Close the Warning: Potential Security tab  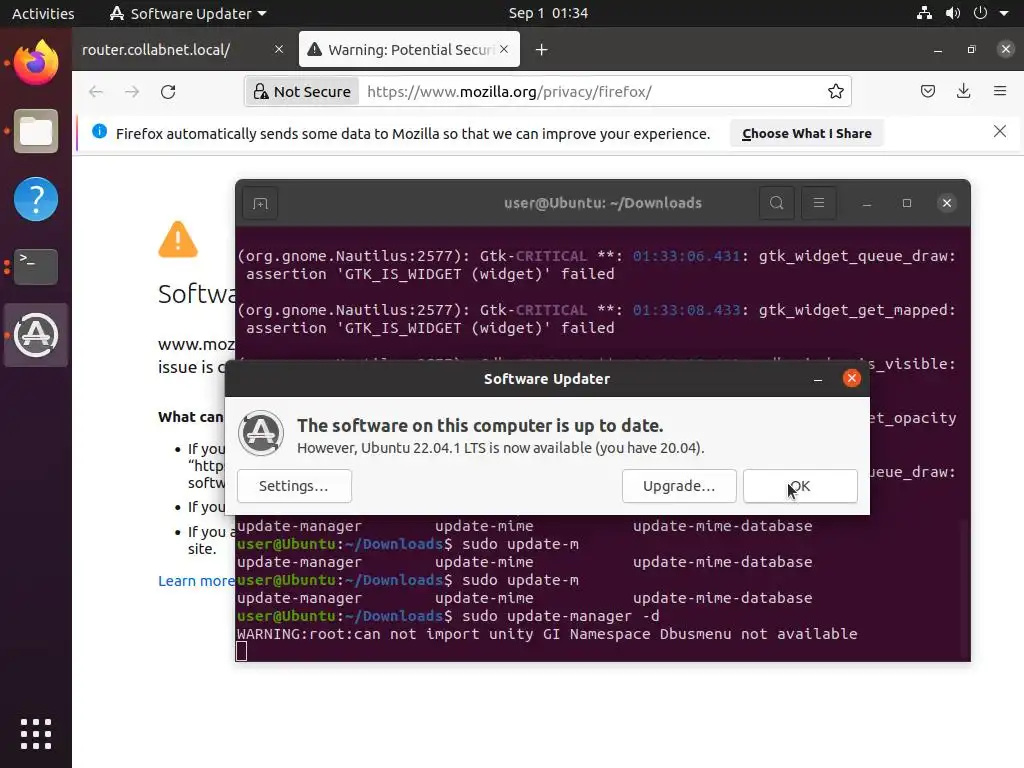[x=504, y=49]
